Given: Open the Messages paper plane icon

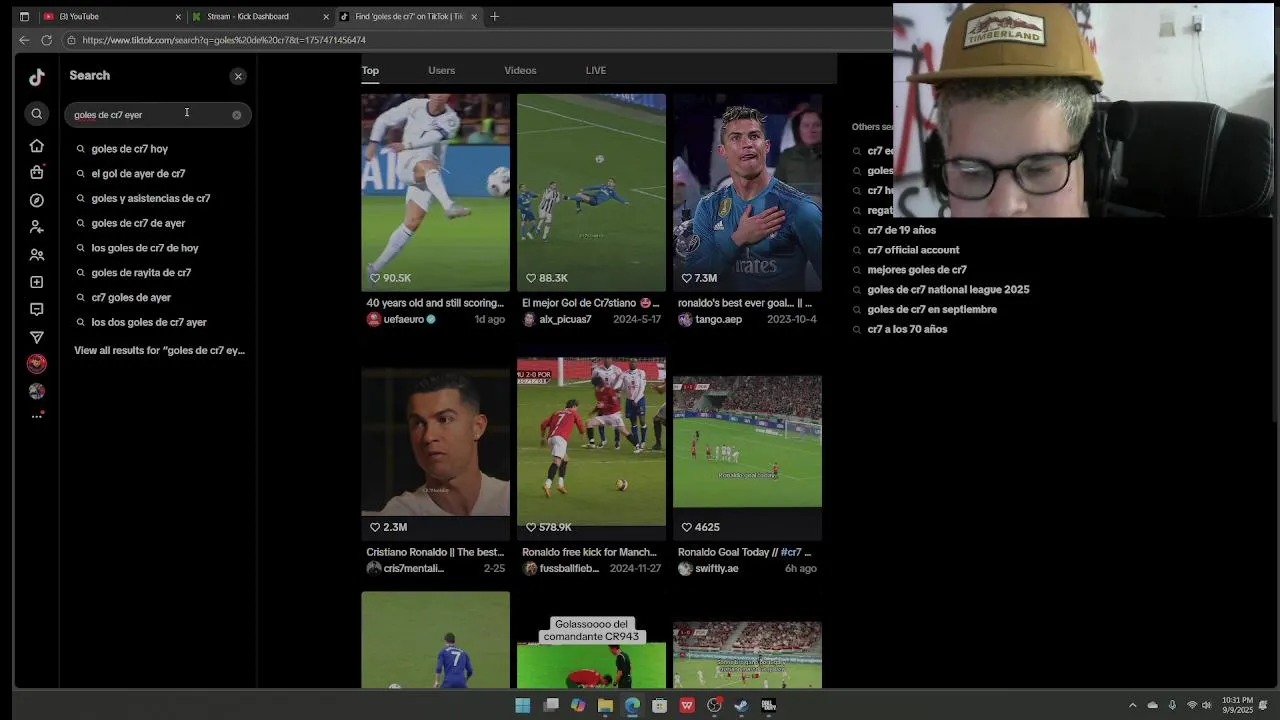Looking at the screenshot, I should pyautogui.click(x=37, y=337).
